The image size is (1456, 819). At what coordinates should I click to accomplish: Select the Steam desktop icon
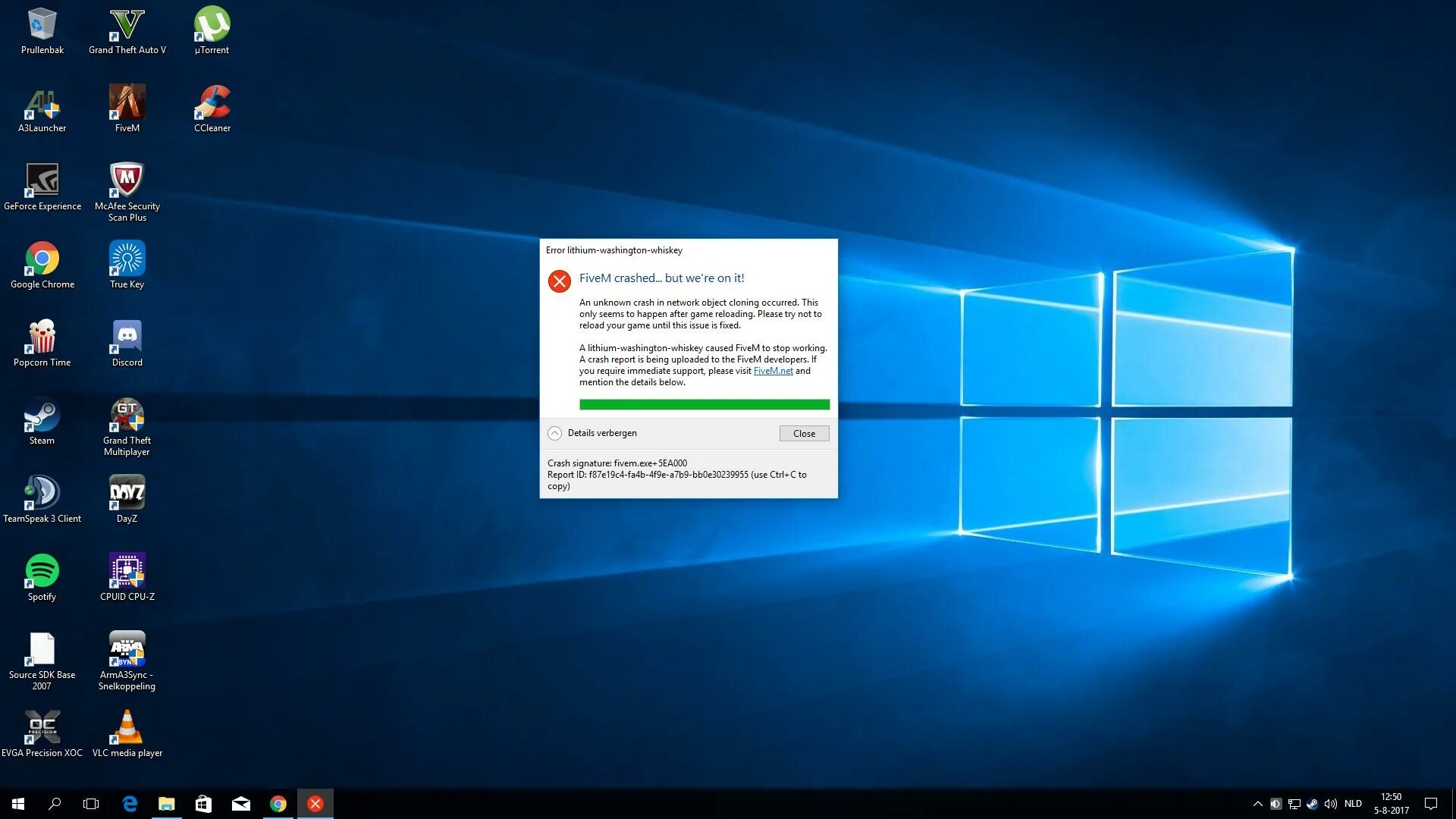click(42, 422)
